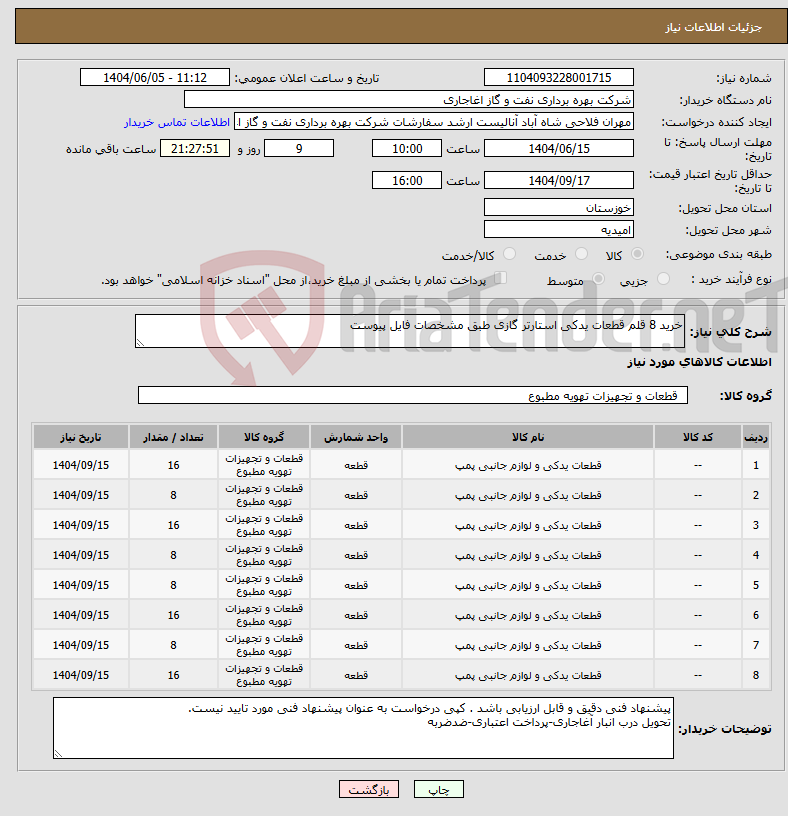Click the deadline time field 10:00
Image resolution: width=788 pixels, height=816 pixels.
pyautogui.click(x=406, y=148)
